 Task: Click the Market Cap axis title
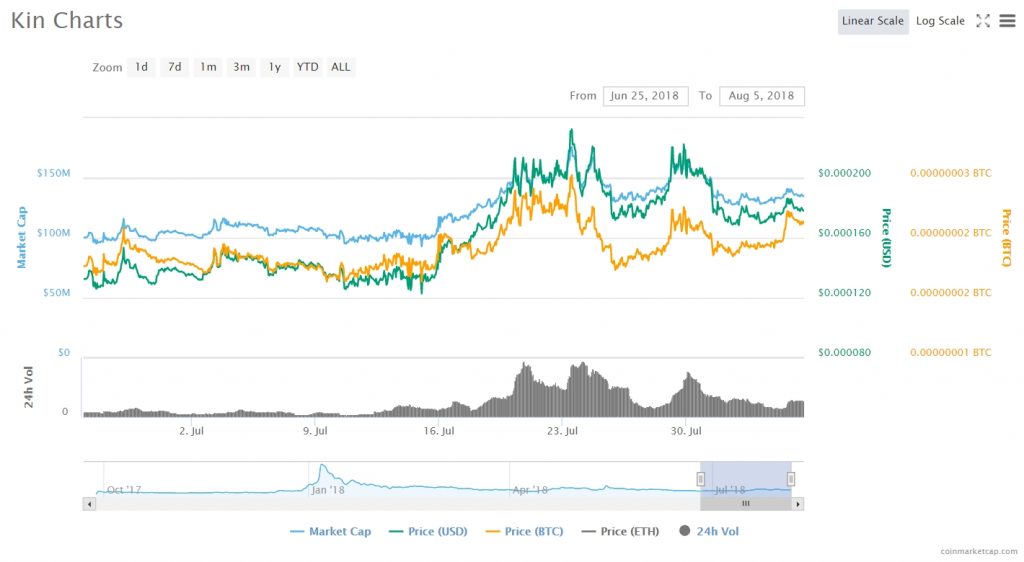tap(22, 238)
